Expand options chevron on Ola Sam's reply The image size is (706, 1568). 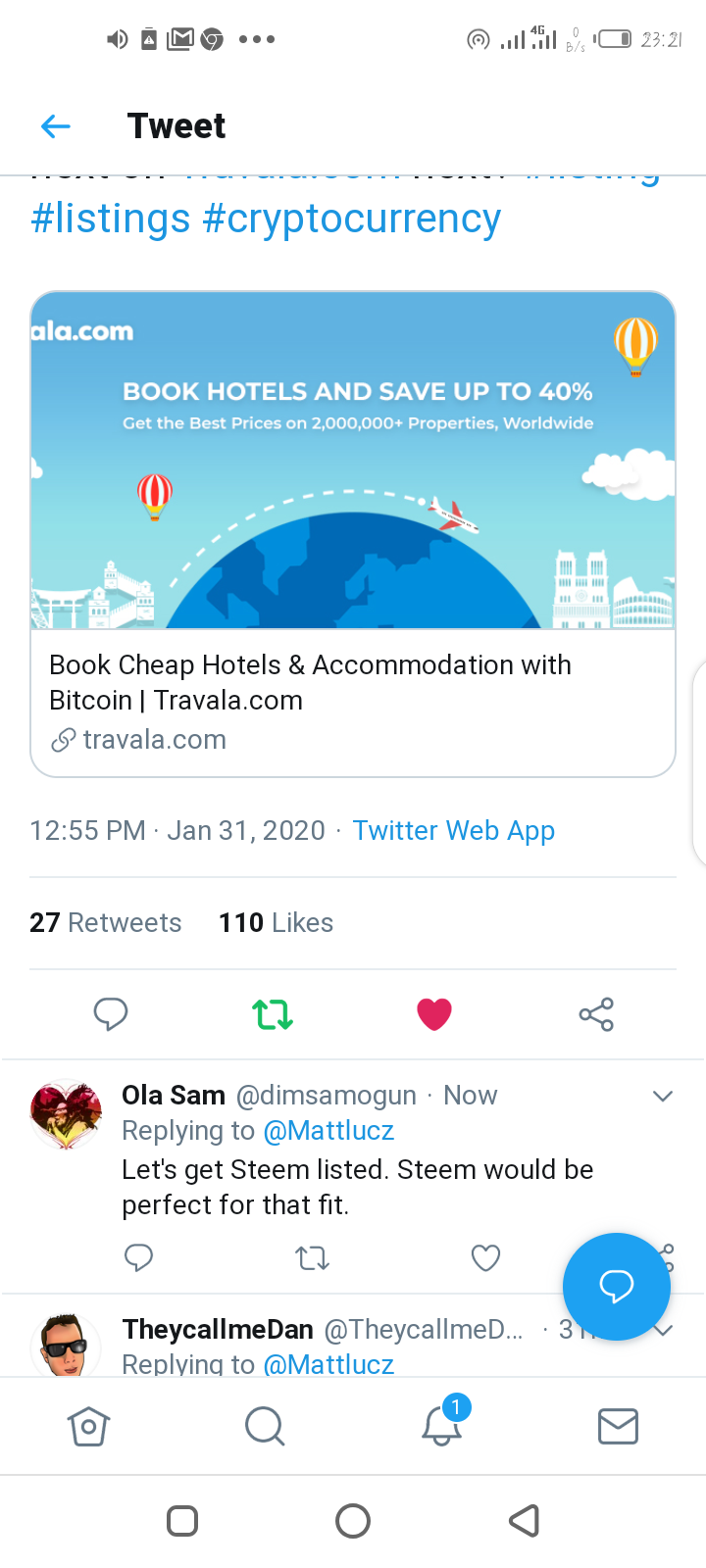click(663, 1096)
